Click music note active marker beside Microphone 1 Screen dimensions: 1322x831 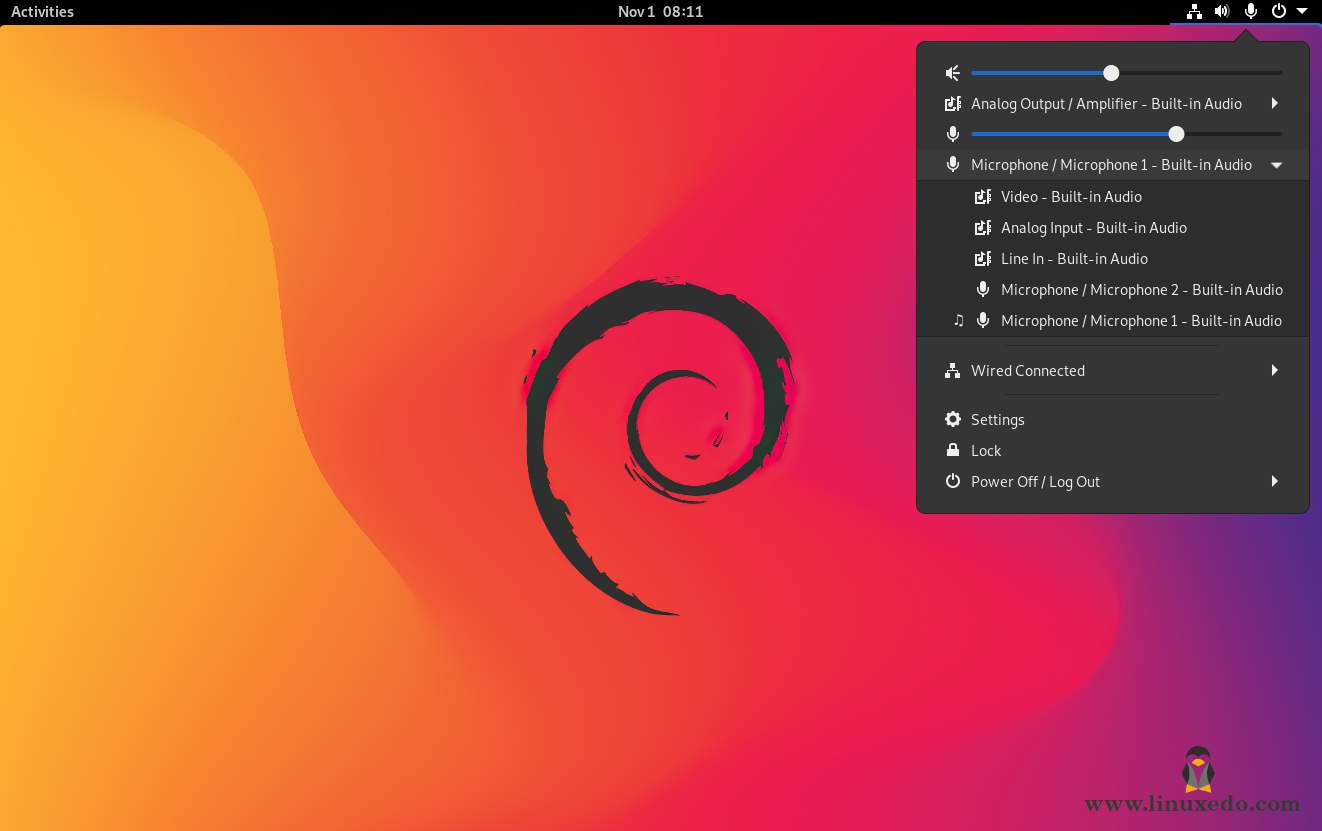coord(959,321)
